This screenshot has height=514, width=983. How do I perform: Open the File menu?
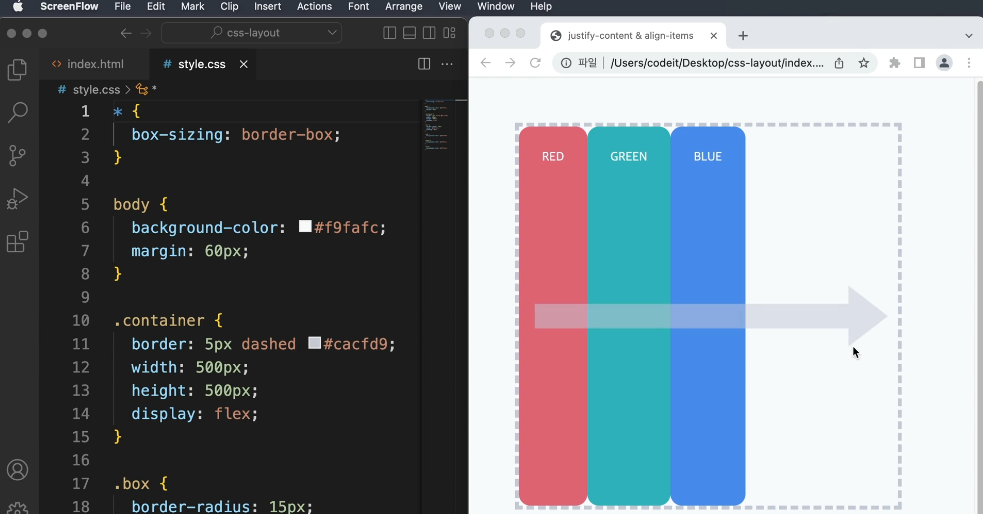[x=122, y=6]
